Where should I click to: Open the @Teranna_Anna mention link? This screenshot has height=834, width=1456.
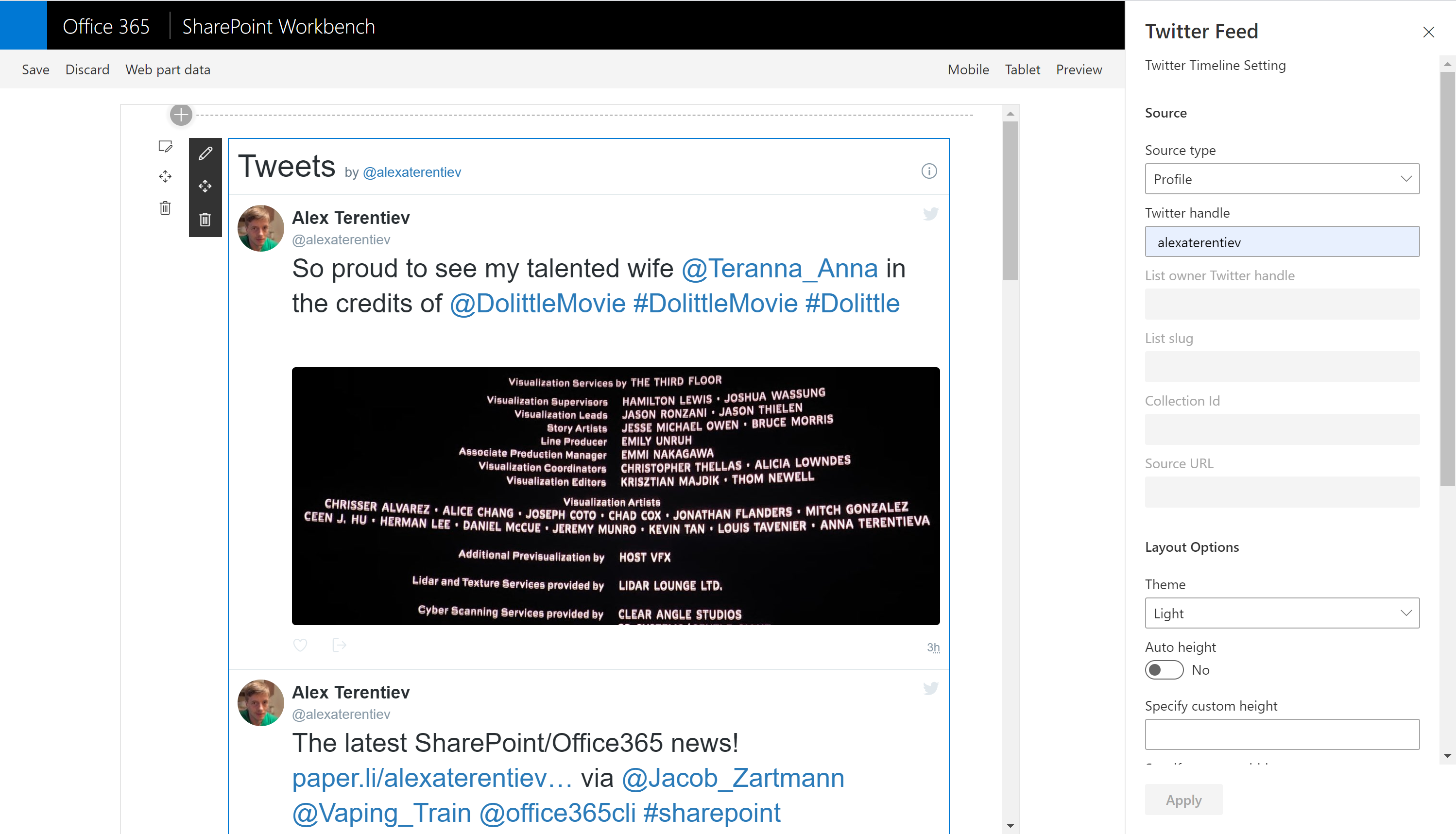coord(779,269)
